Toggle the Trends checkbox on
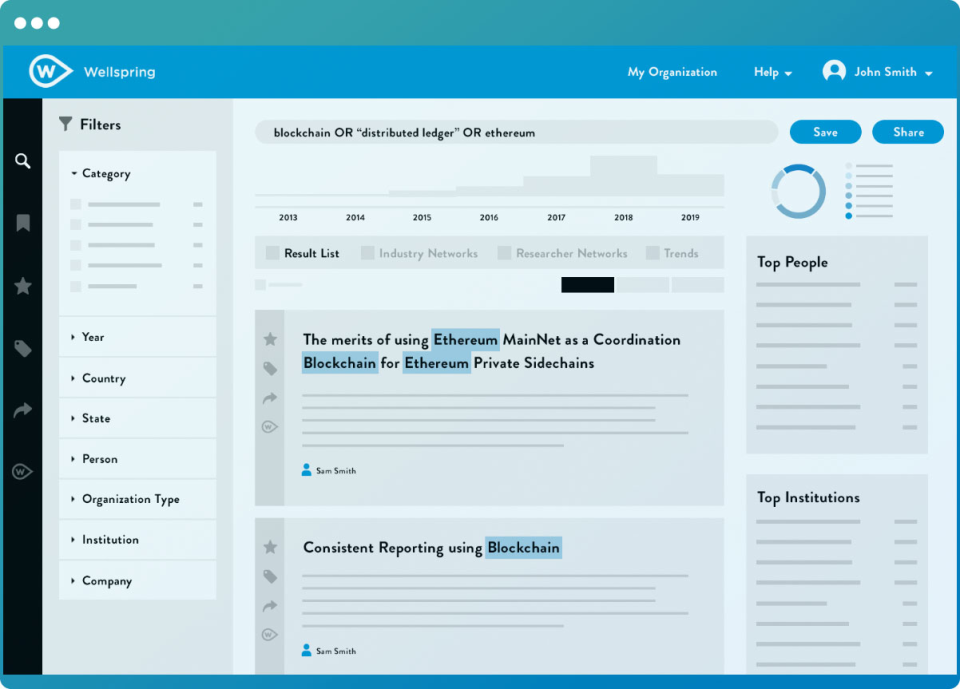 pos(651,252)
